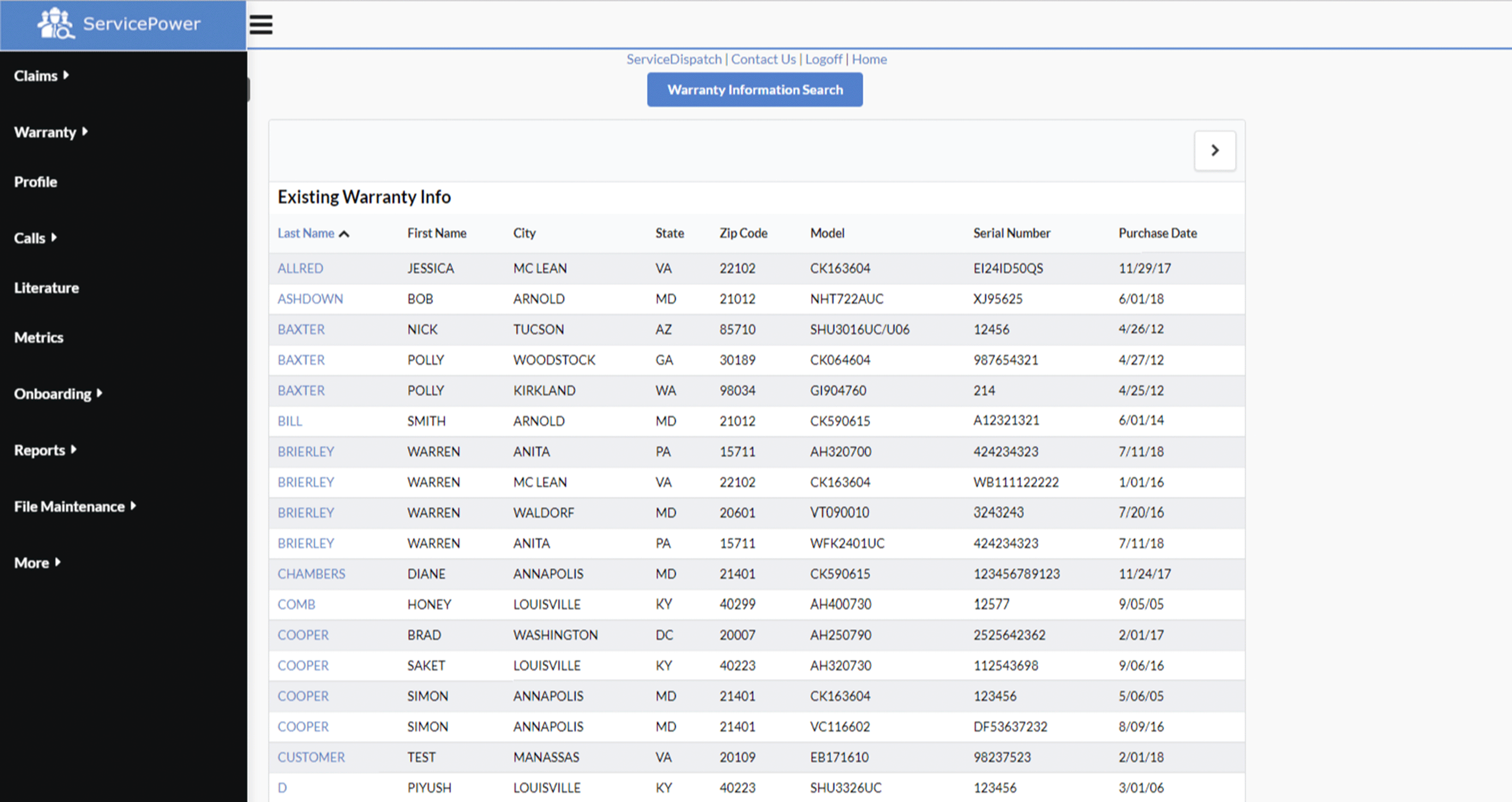Image resolution: width=1512 pixels, height=802 pixels.
Task: Open the BILL warranty record
Action: (289, 421)
